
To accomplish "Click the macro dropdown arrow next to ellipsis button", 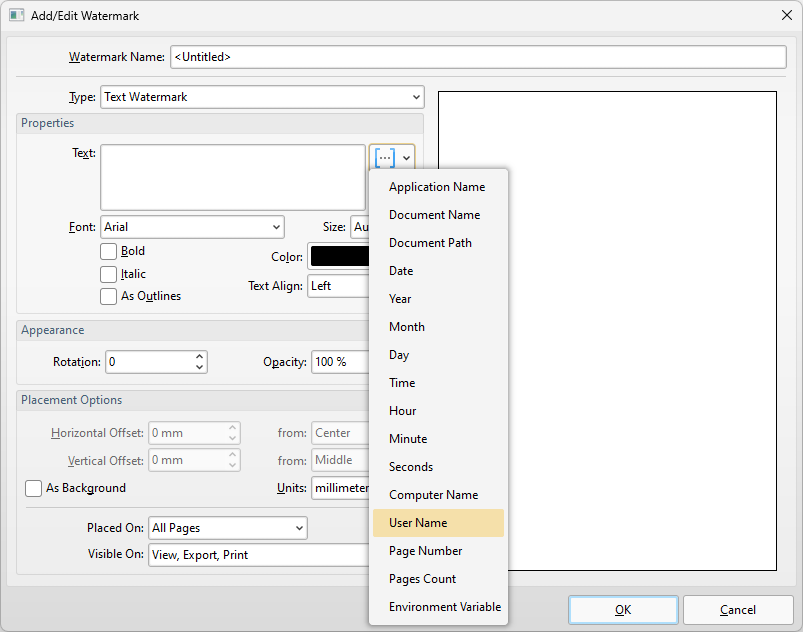I will (x=406, y=157).
